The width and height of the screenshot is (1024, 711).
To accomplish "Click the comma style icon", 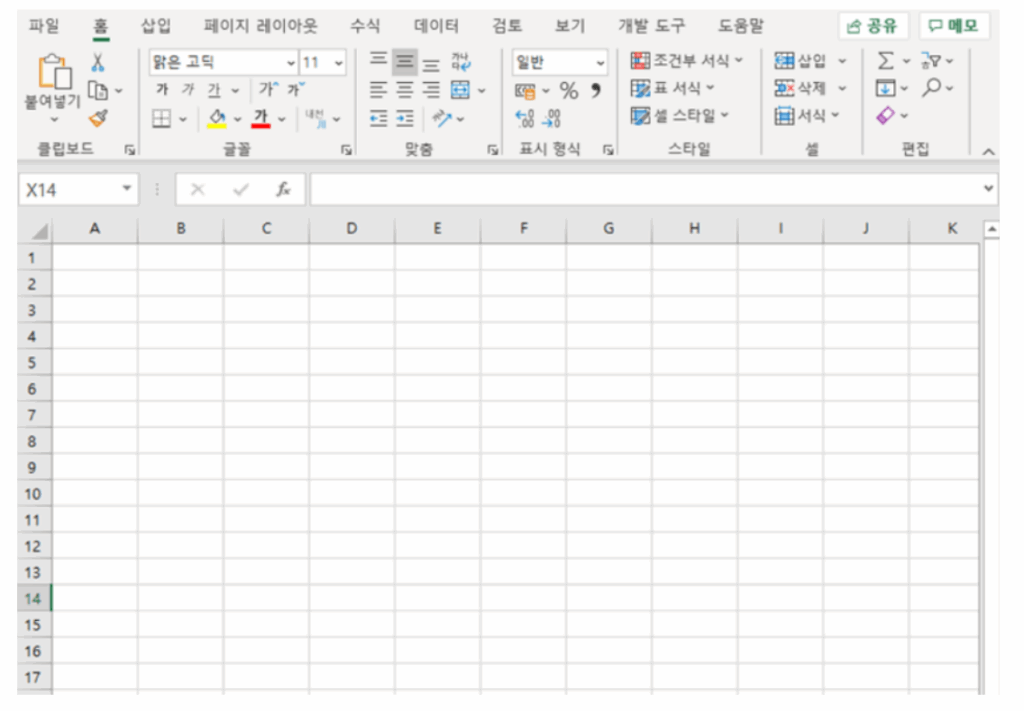I will (x=595, y=91).
